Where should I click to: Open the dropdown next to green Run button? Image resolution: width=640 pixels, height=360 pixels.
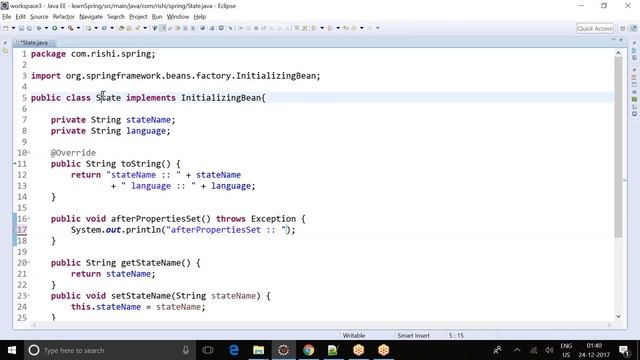[62, 28]
